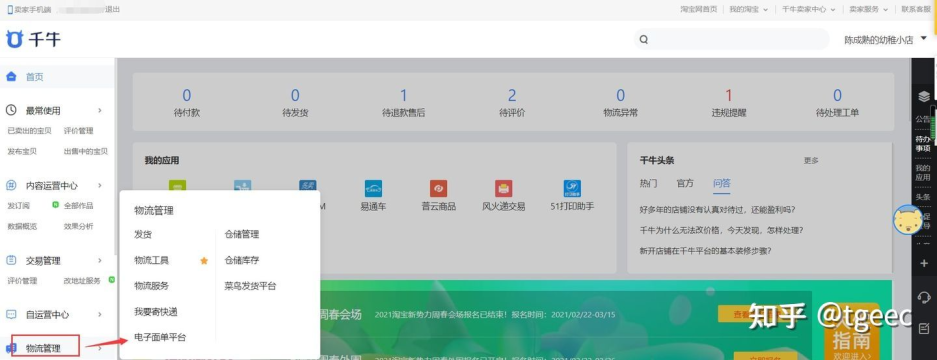Expand the 最常使用 chevron
The height and width of the screenshot is (360, 937).
pyautogui.click(x=100, y=111)
